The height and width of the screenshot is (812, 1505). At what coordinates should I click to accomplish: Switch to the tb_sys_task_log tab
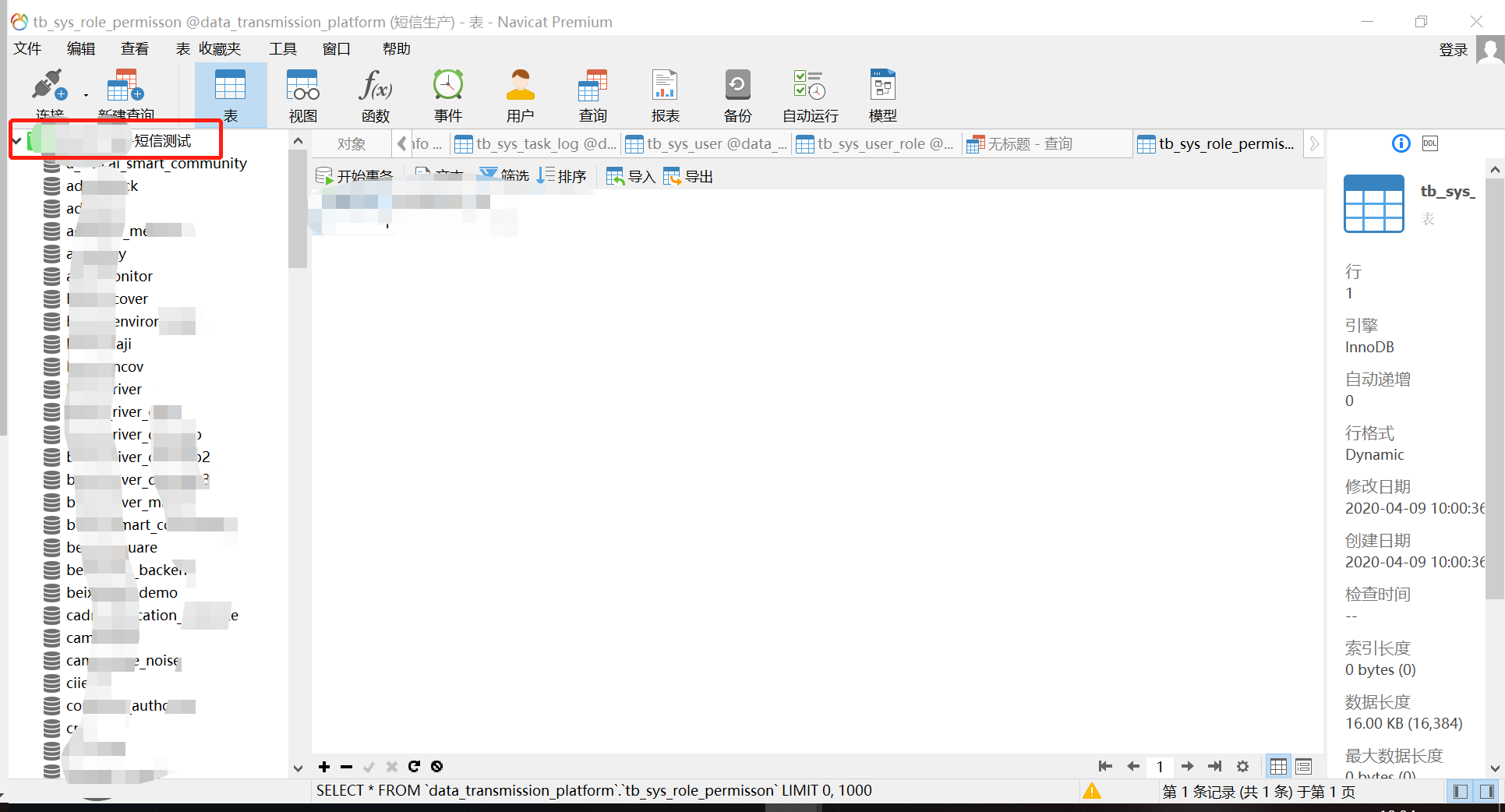(535, 144)
